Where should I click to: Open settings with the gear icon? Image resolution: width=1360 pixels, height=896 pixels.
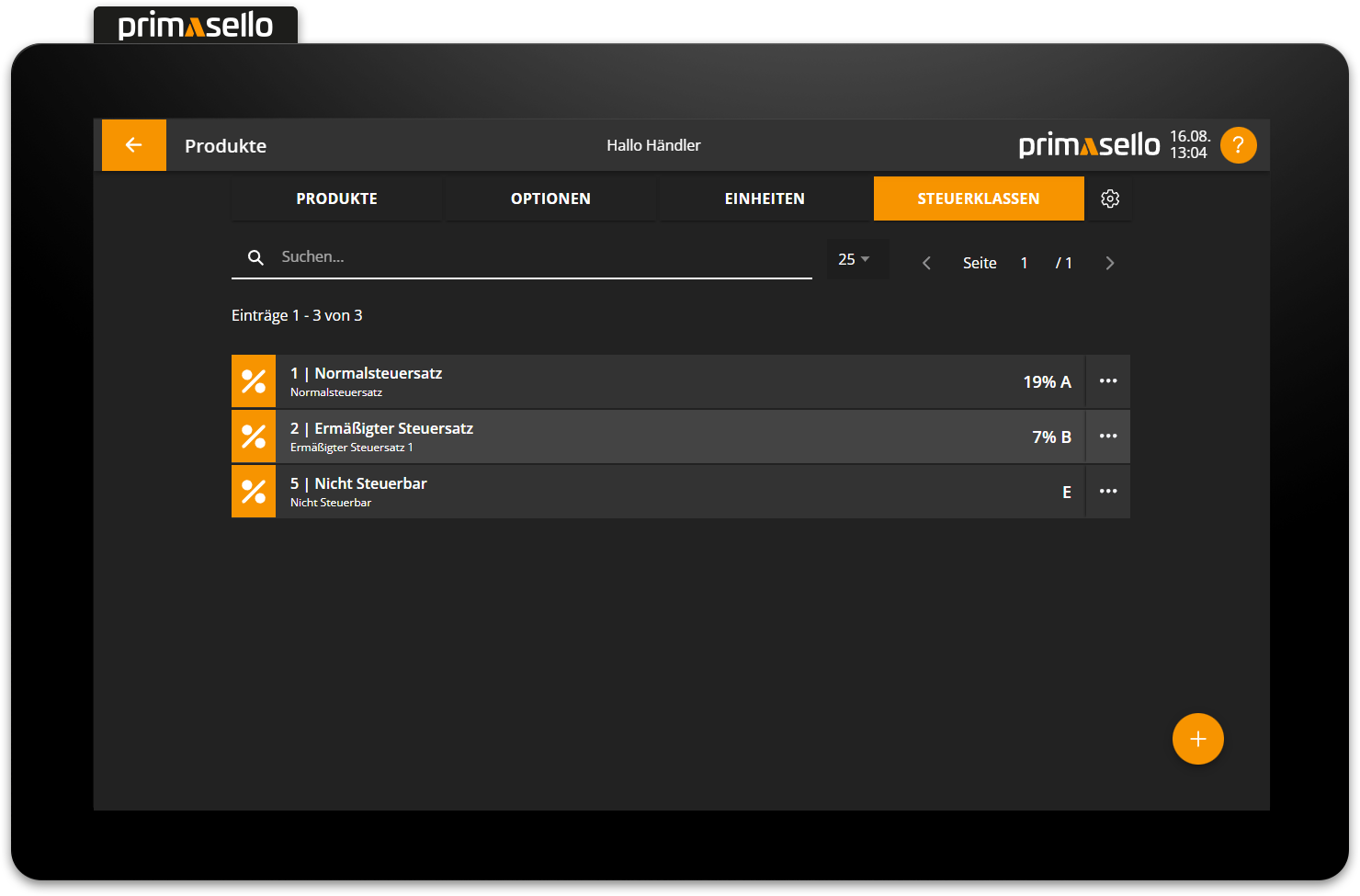click(x=1109, y=198)
